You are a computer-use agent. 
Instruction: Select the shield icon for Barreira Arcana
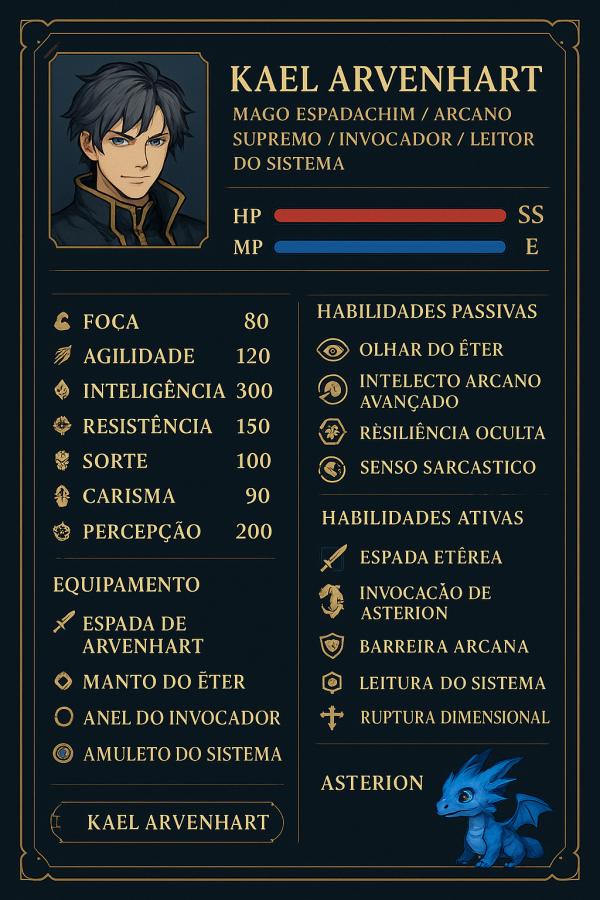[x=332, y=646]
